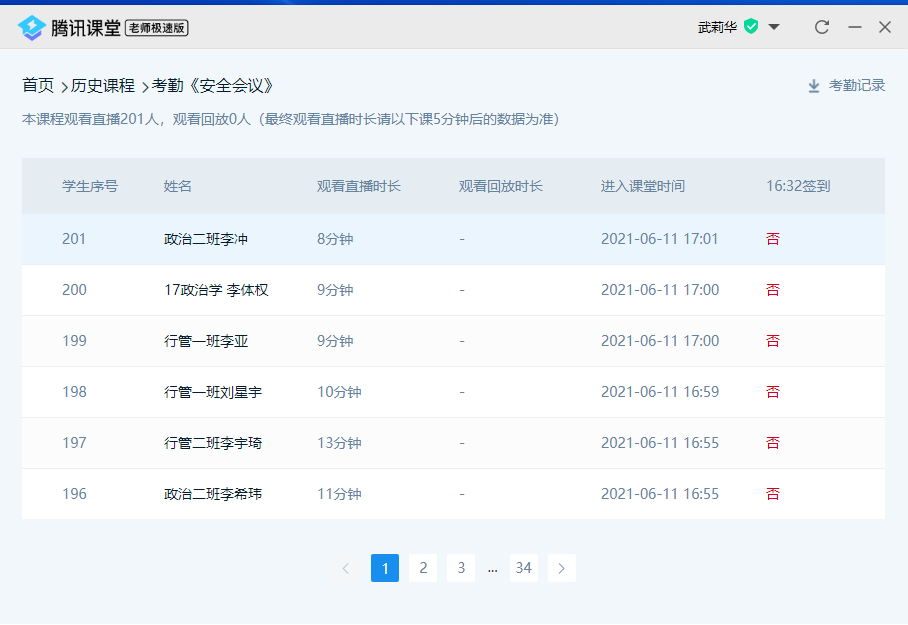The height and width of the screenshot is (625, 908).
Task: Go to the next page arrow
Action: click(561, 568)
